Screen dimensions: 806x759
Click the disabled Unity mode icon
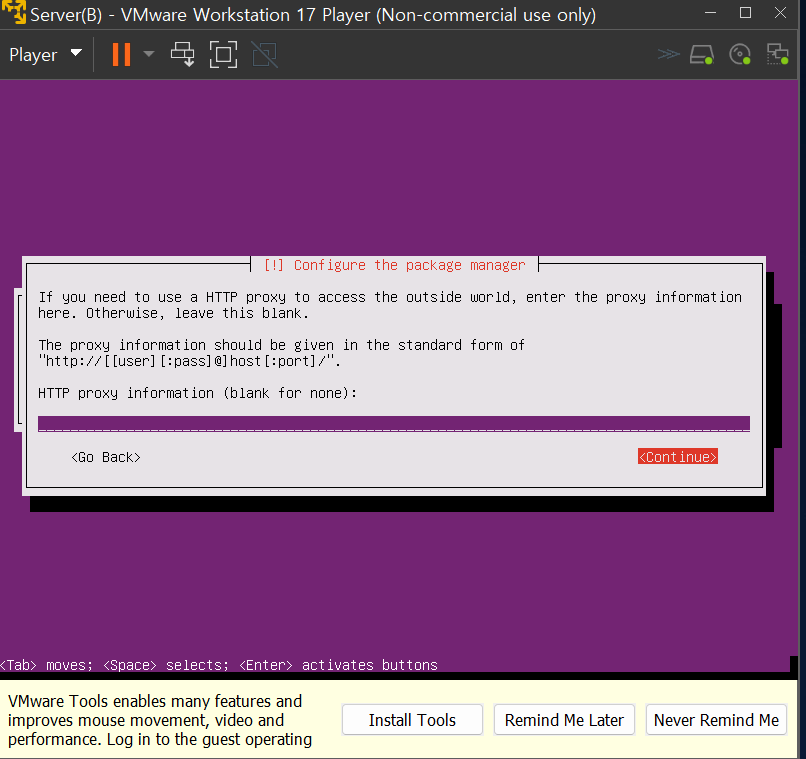point(265,54)
